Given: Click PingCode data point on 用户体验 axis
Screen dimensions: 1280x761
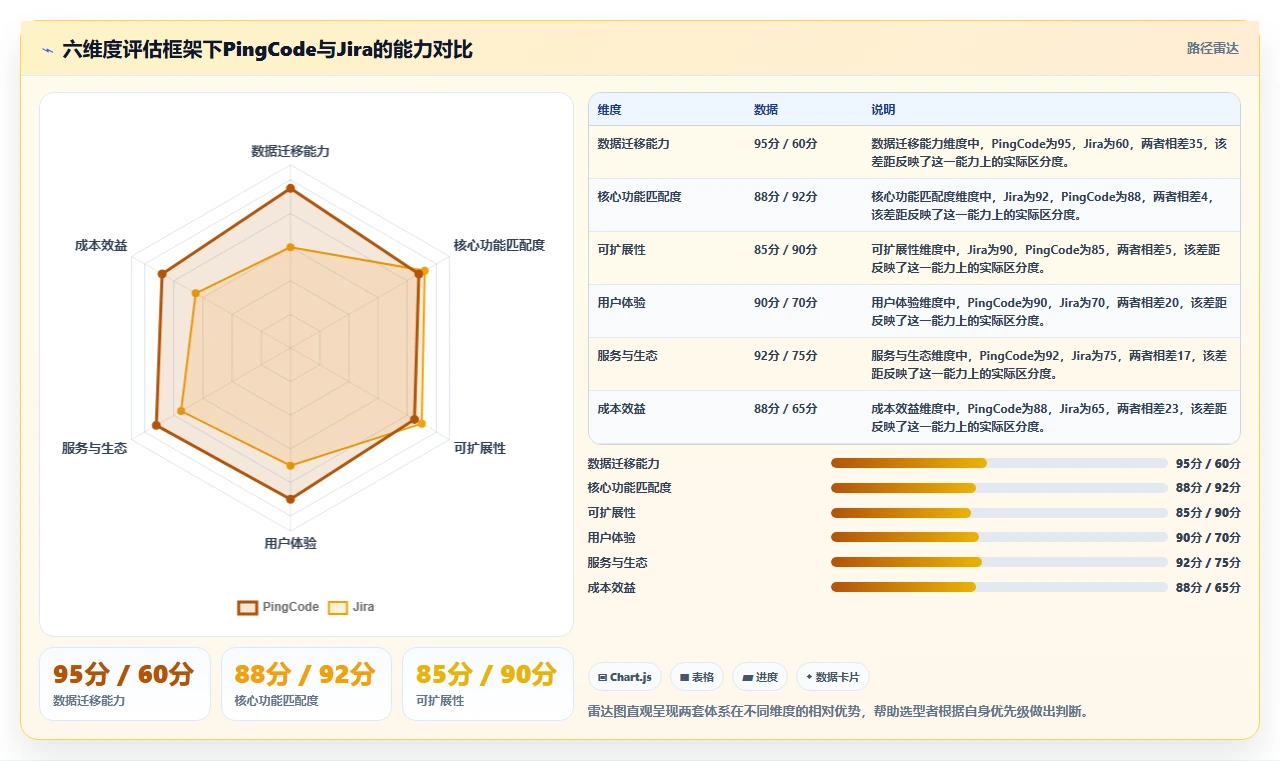Looking at the screenshot, I should pyautogui.click(x=290, y=498).
